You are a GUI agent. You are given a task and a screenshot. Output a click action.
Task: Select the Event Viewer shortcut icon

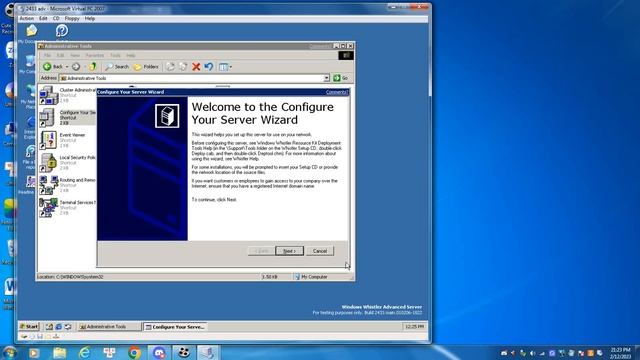(48, 140)
